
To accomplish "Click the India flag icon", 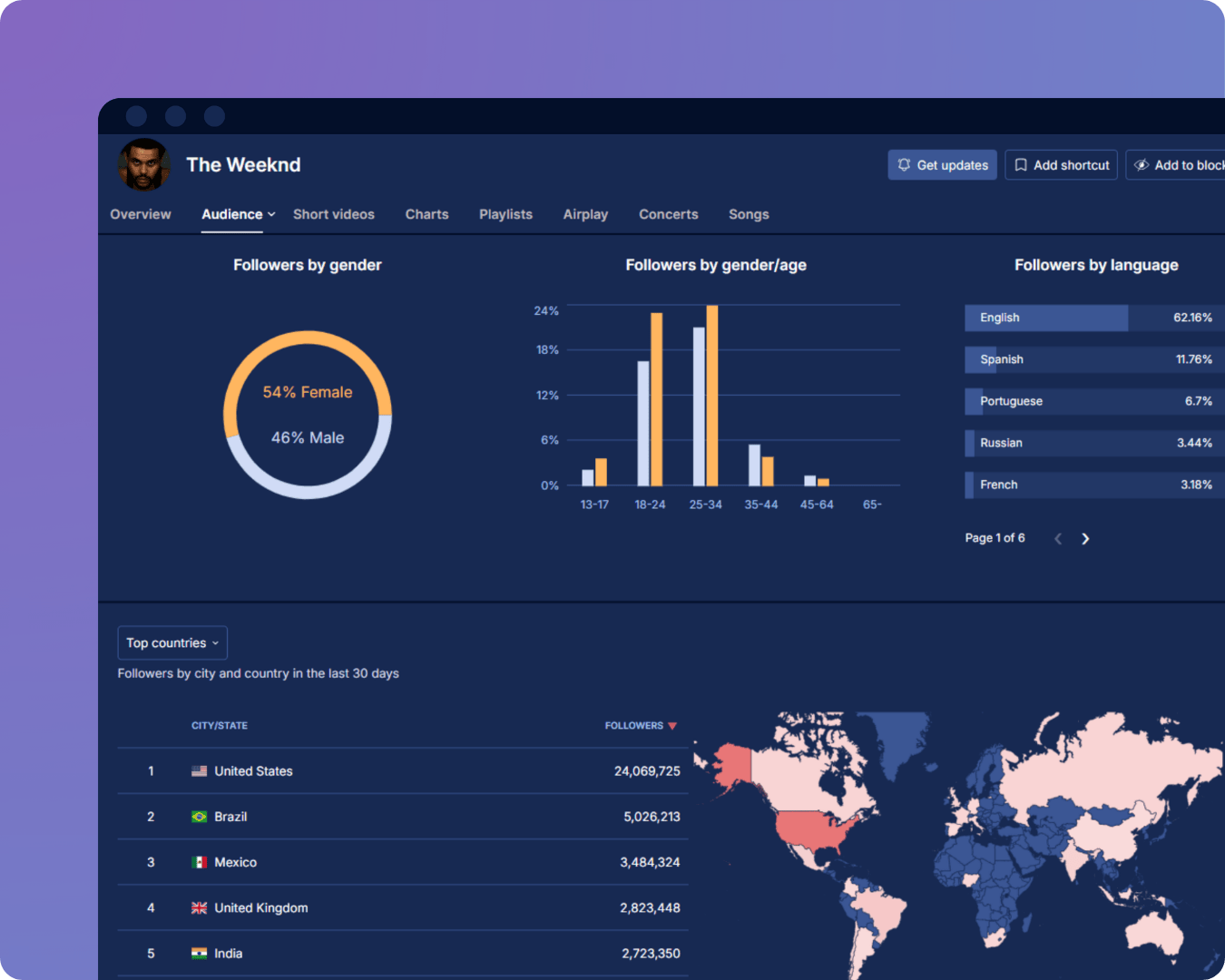I will (199, 953).
